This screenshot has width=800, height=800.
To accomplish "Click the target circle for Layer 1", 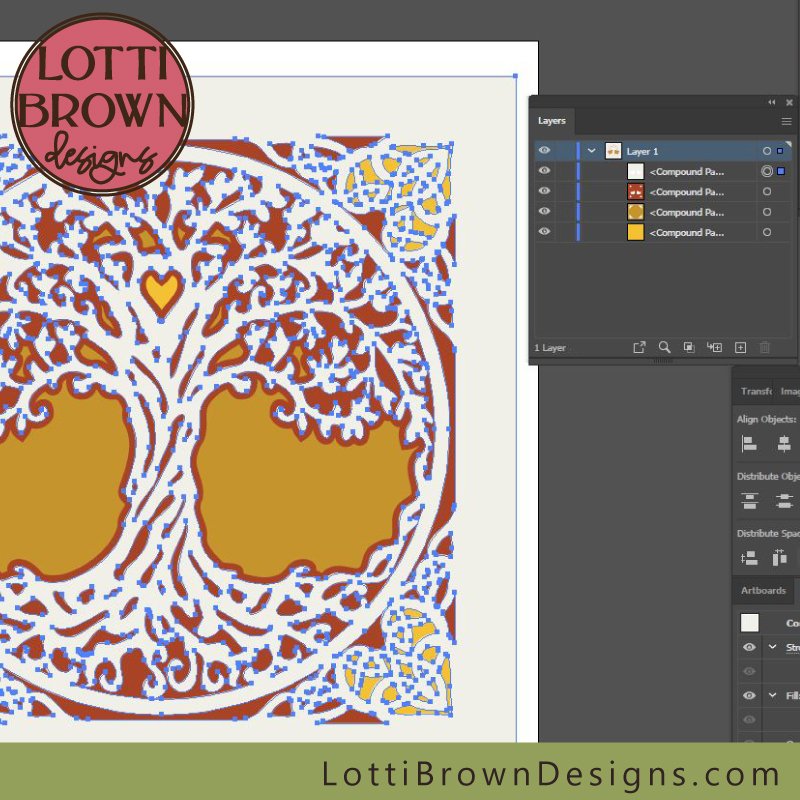I will (x=767, y=151).
